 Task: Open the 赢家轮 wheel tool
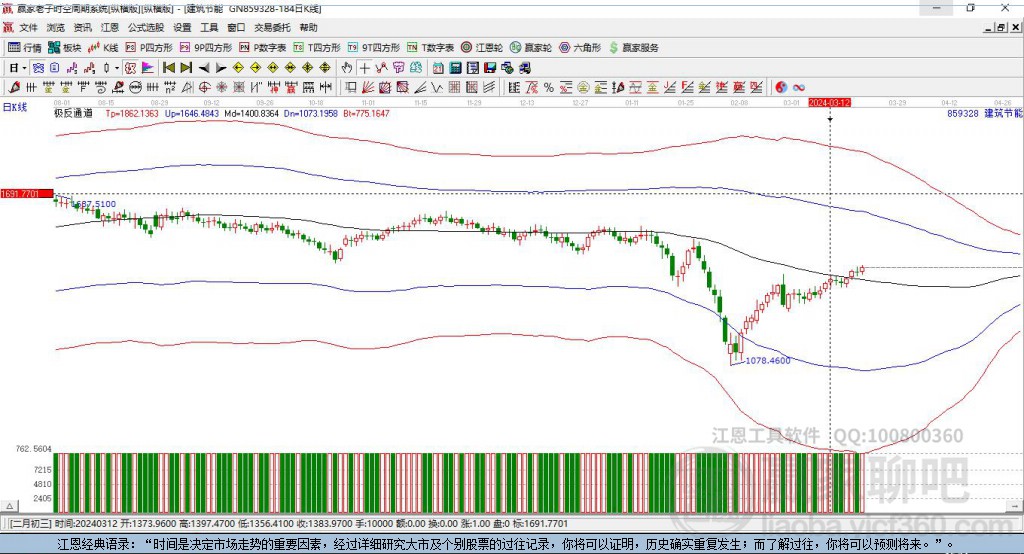[531, 48]
